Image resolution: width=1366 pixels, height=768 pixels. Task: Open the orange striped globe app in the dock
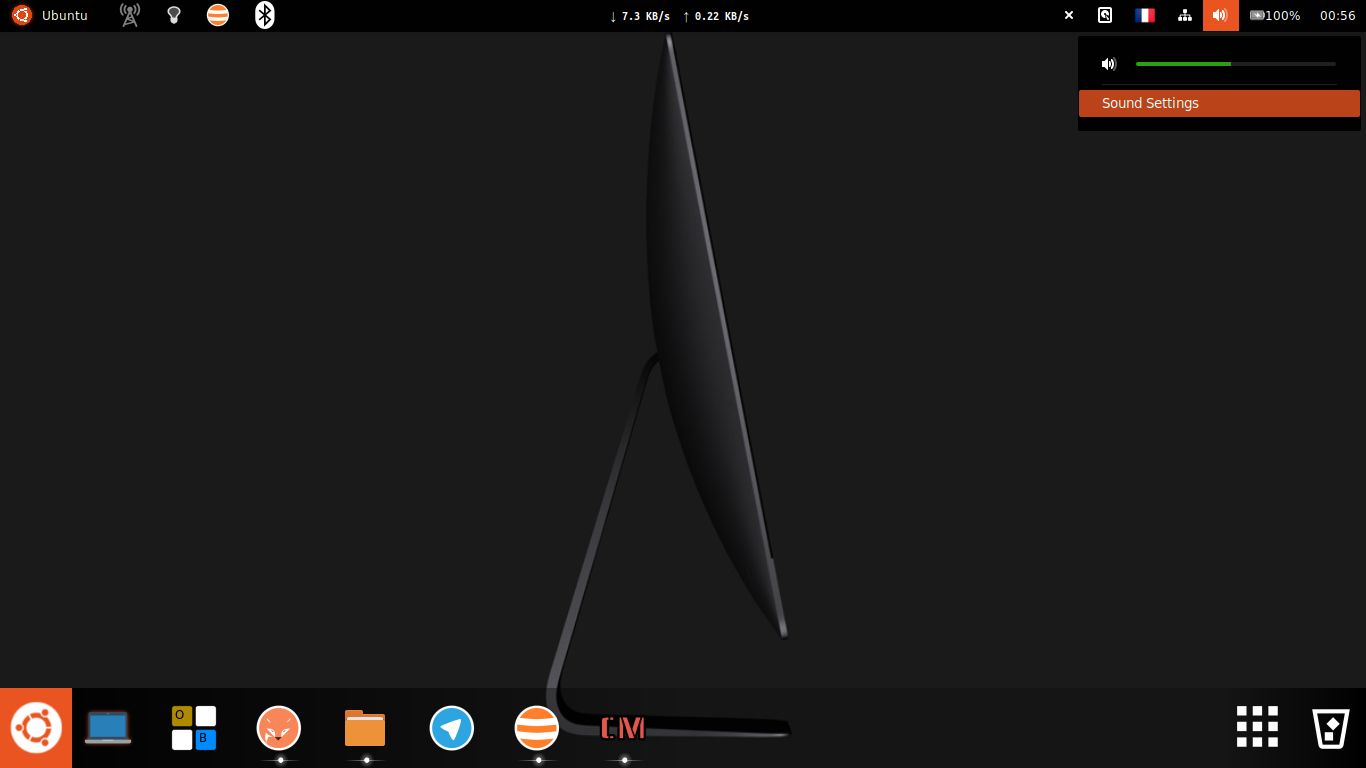point(537,728)
